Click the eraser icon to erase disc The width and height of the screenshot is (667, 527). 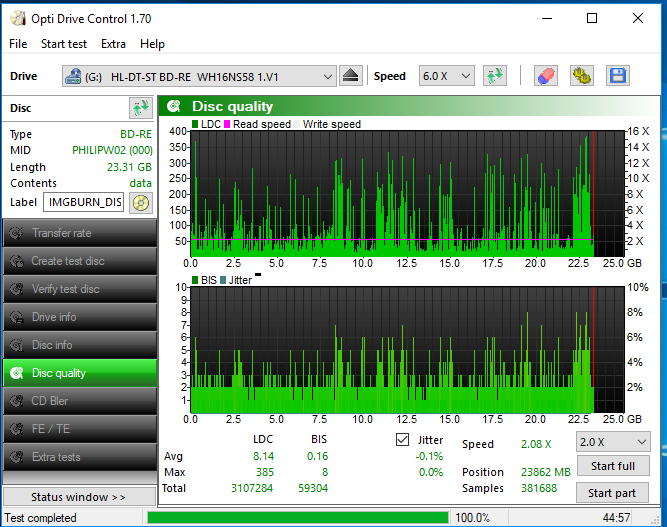[546, 76]
